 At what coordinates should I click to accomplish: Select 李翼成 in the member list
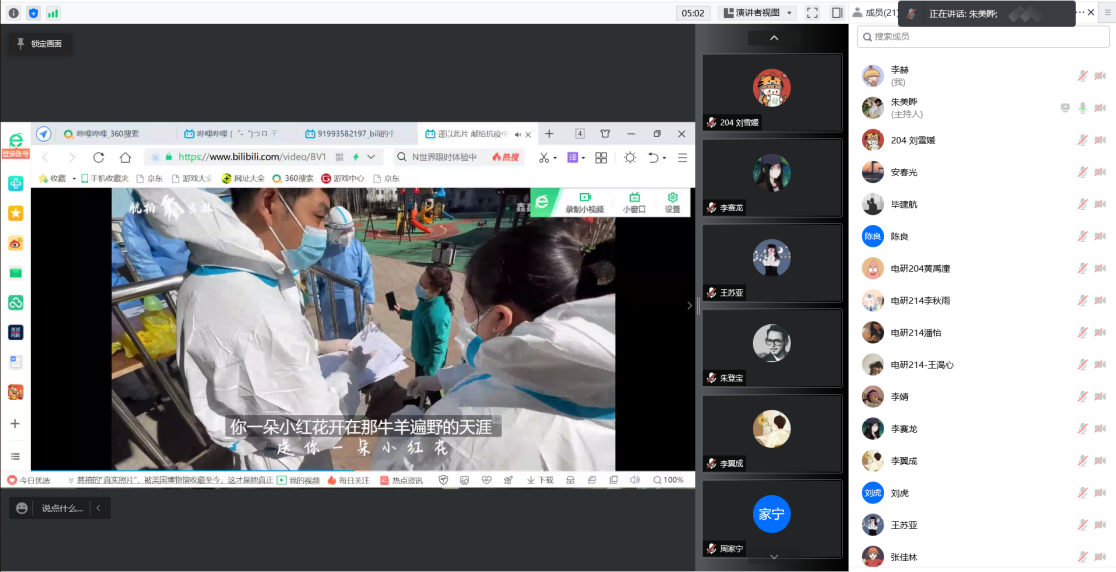903,460
